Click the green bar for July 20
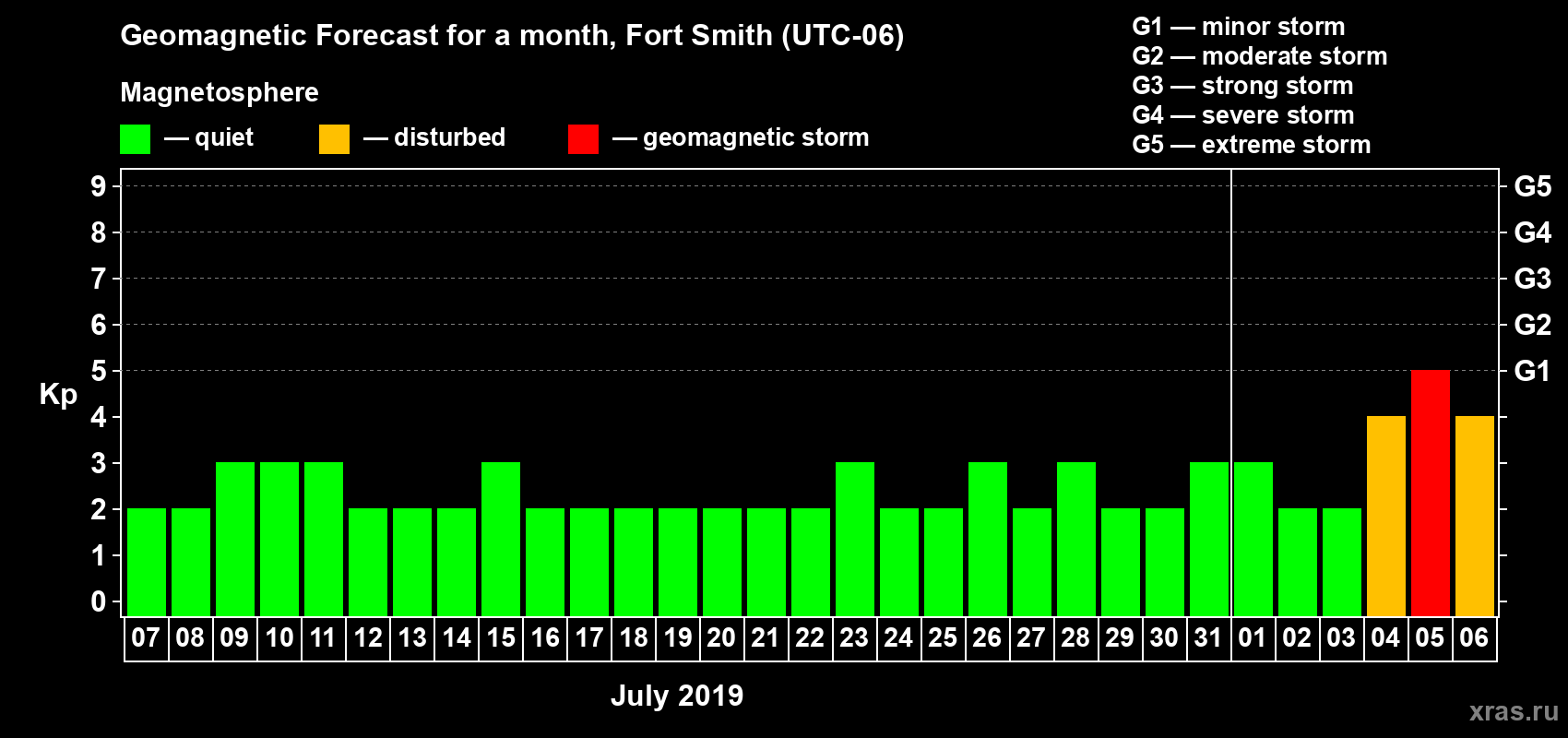Image resolution: width=1568 pixels, height=738 pixels. coord(721,563)
